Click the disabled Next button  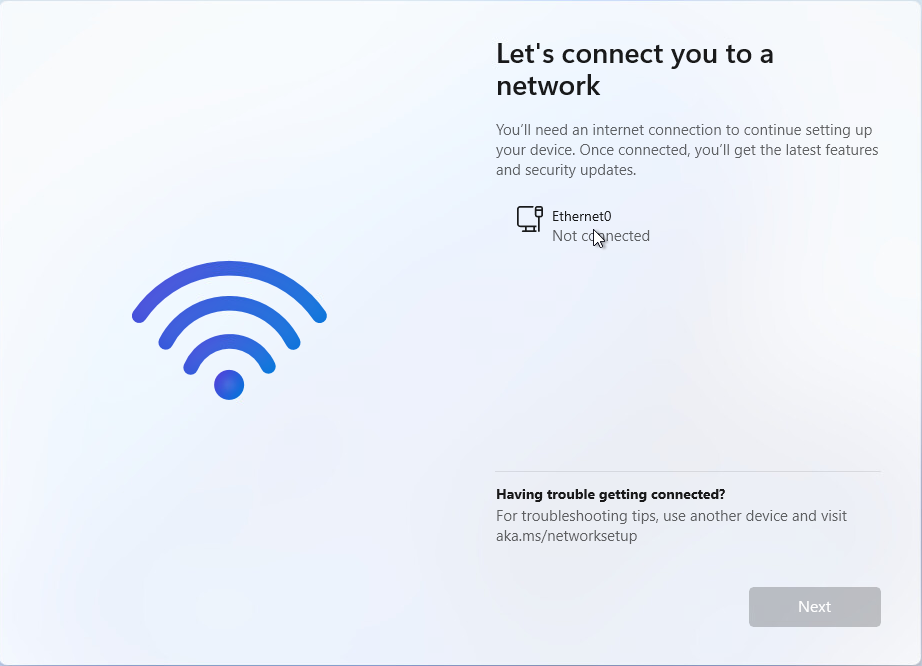click(x=814, y=607)
